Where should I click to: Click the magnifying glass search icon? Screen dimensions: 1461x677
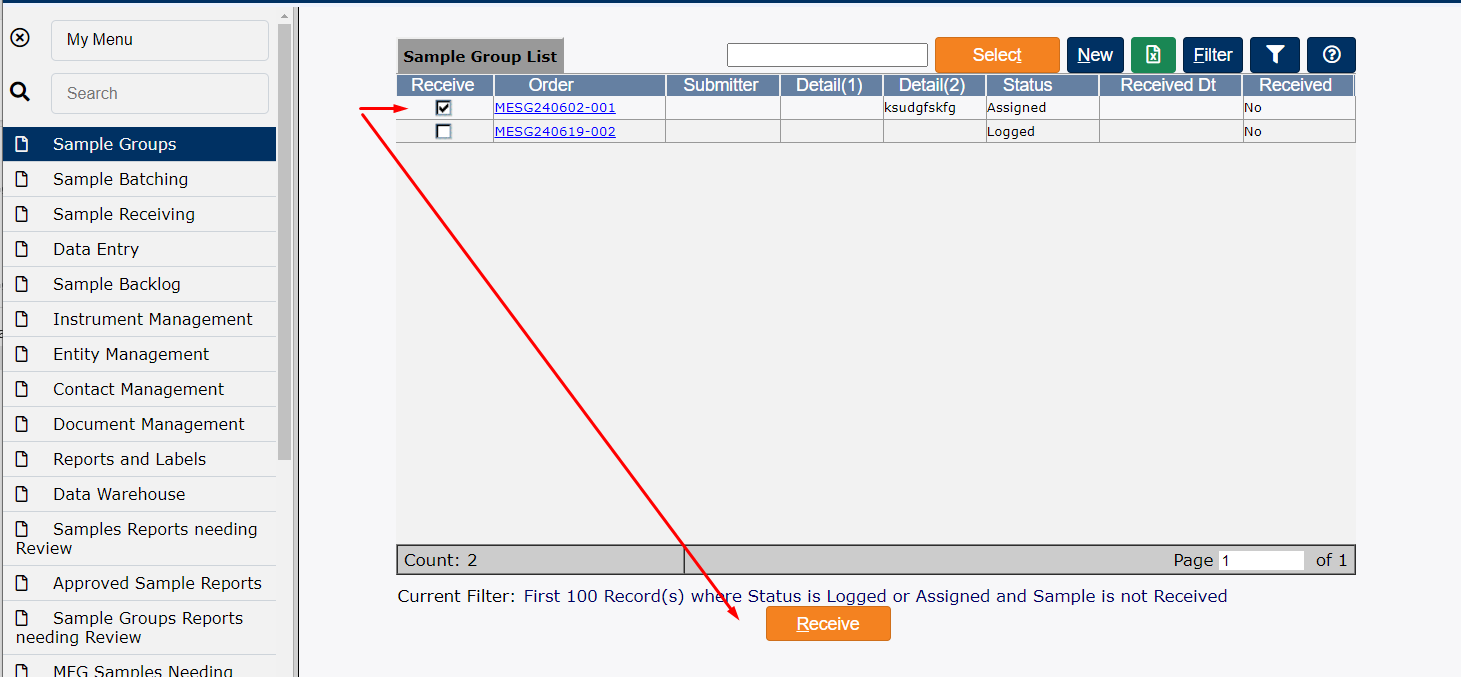click(20, 92)
